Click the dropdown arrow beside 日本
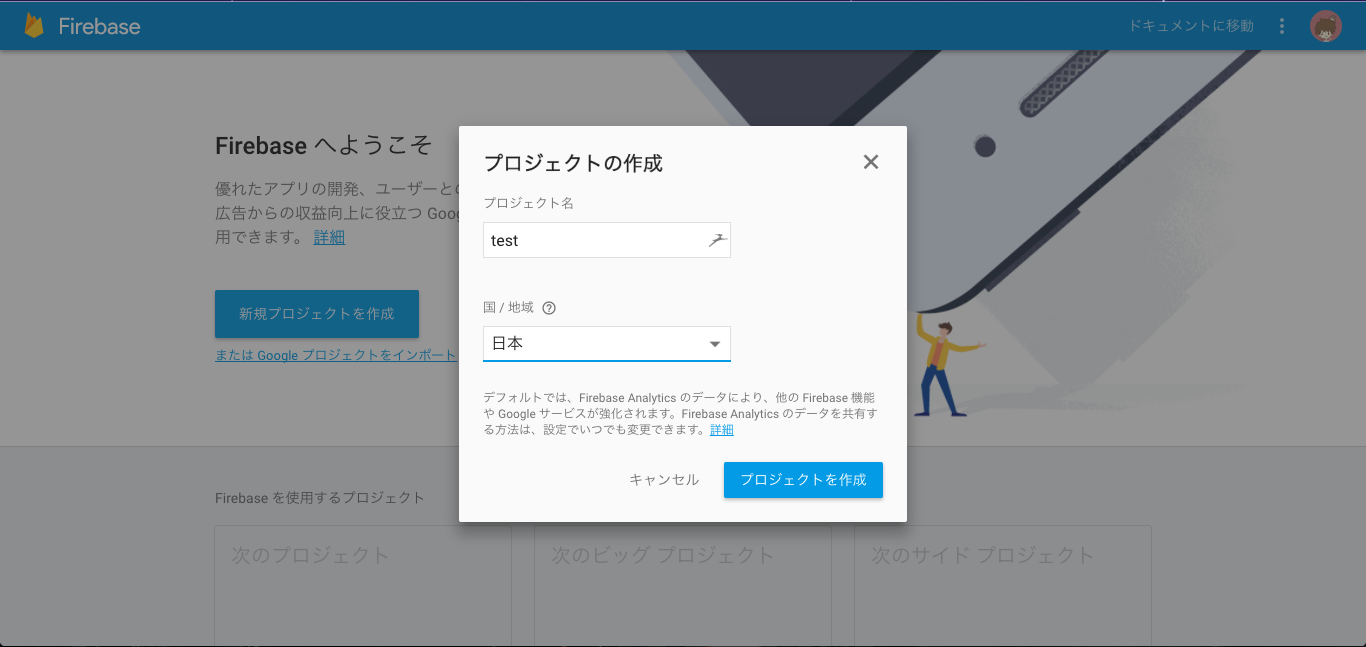 tap(715, 343)
